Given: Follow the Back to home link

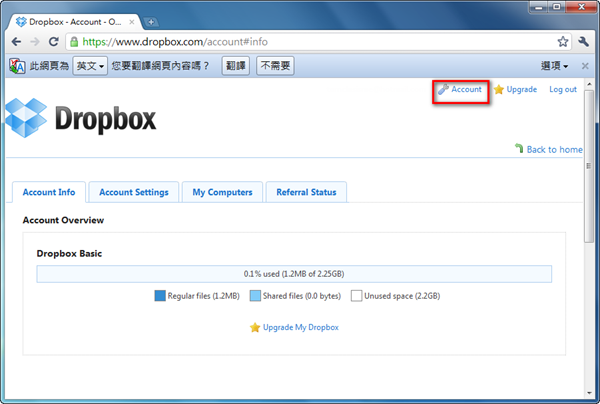Looking at the screenshot, I should (x=554, y=149).
